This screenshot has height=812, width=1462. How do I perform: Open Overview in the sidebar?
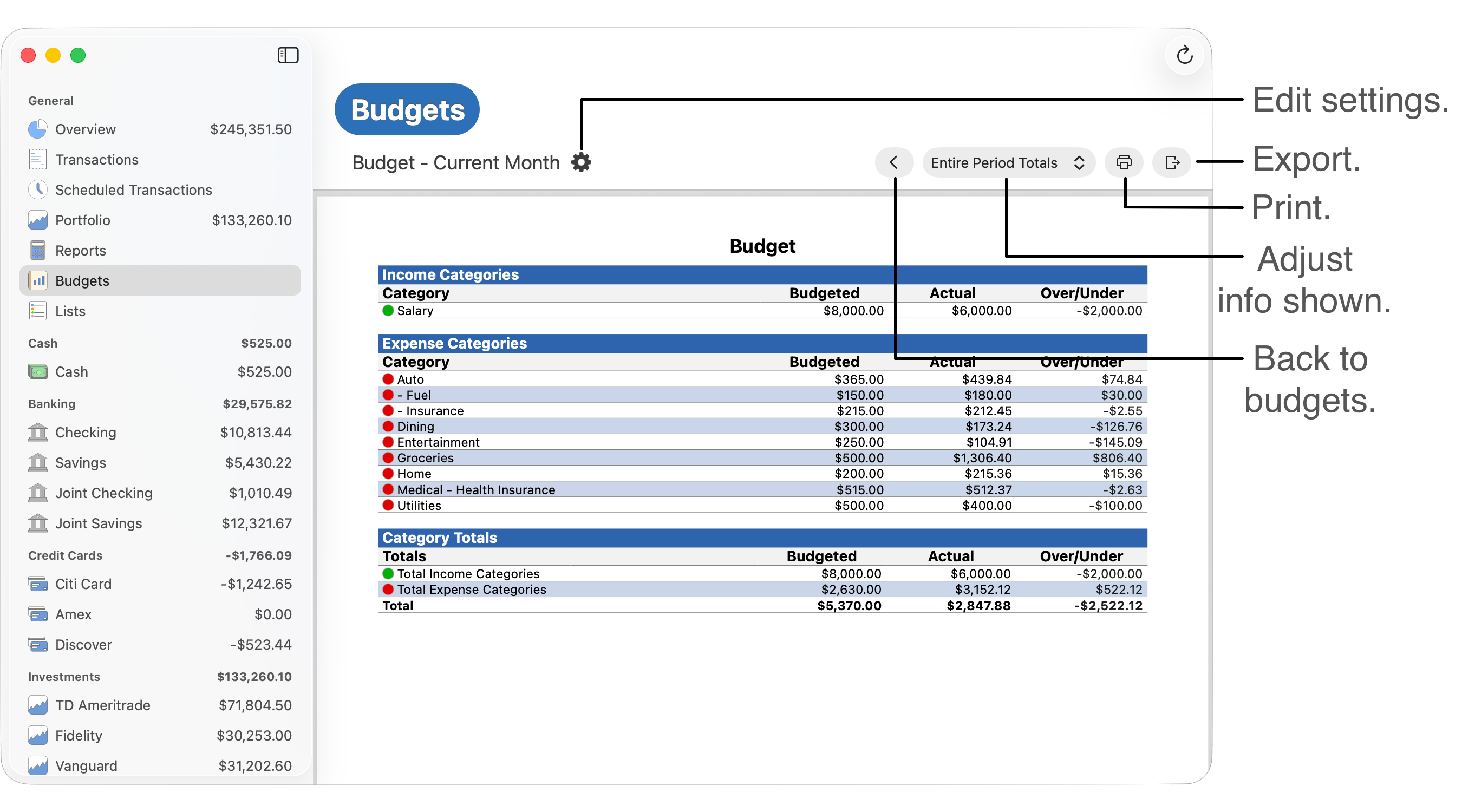85,129
